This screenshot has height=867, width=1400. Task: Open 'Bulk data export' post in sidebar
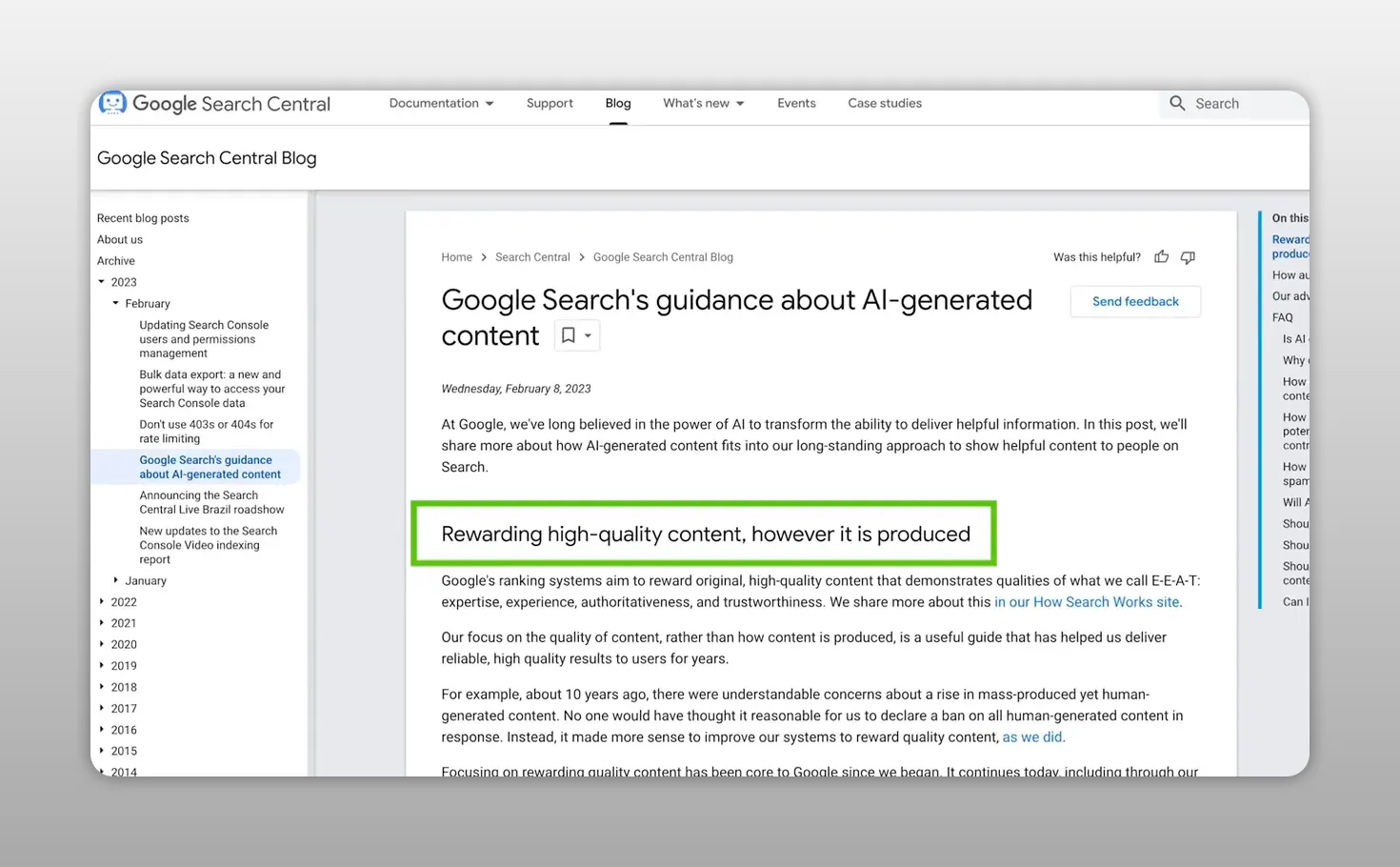tap(212, 389)
